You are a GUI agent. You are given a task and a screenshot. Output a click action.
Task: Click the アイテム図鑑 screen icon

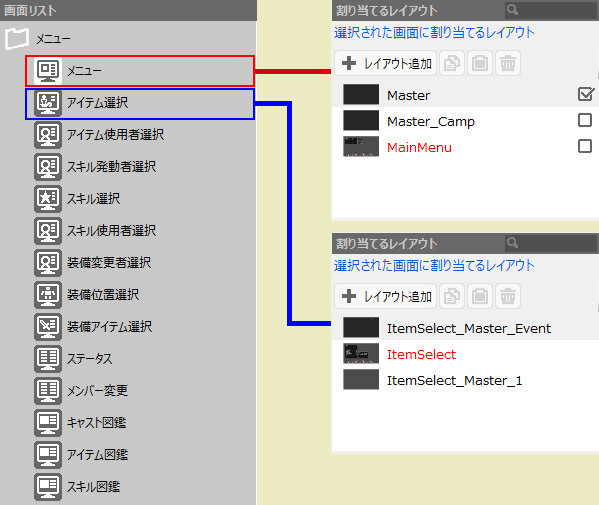click(48, 455)
